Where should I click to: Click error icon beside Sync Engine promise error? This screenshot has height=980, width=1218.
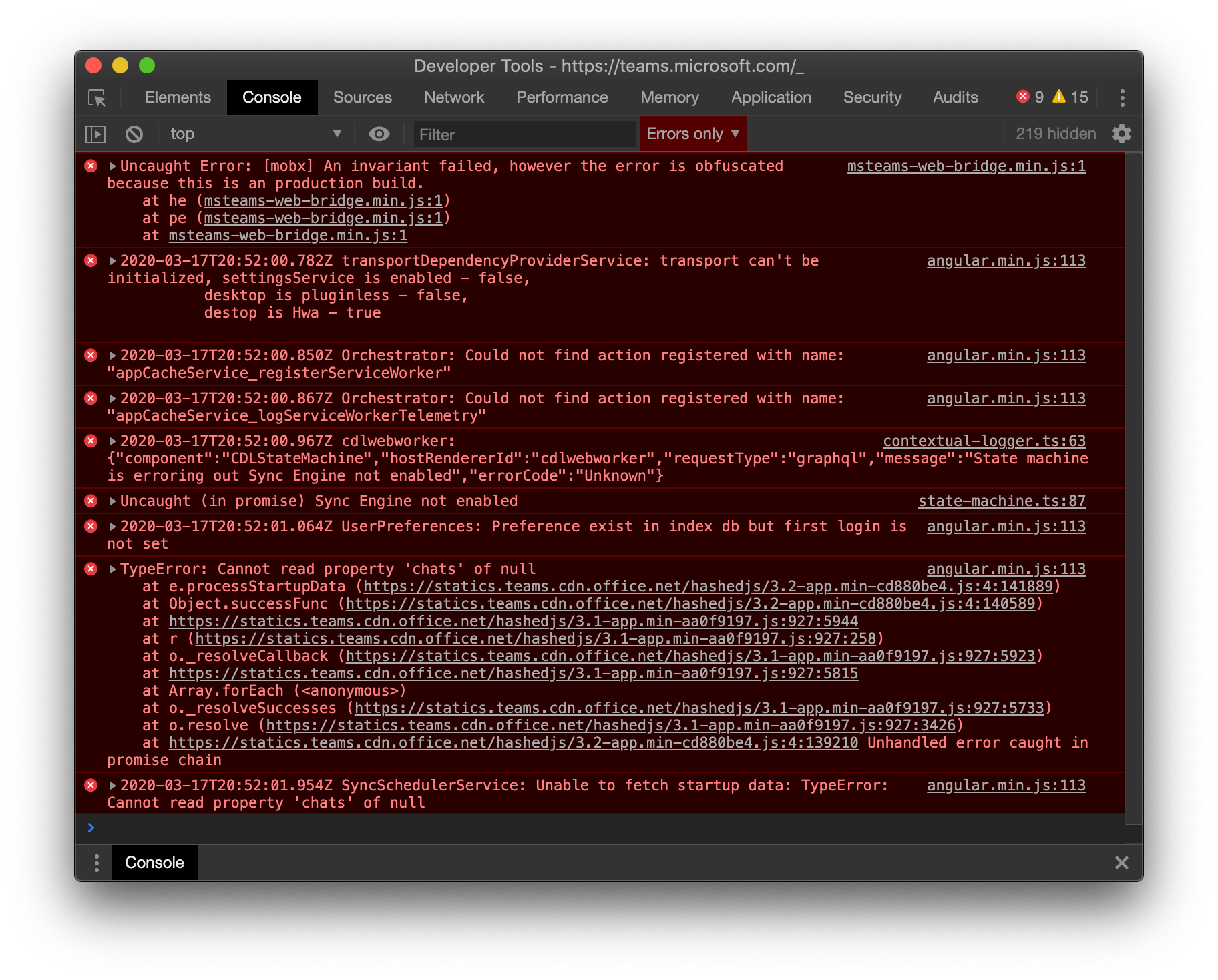point(91,501)
